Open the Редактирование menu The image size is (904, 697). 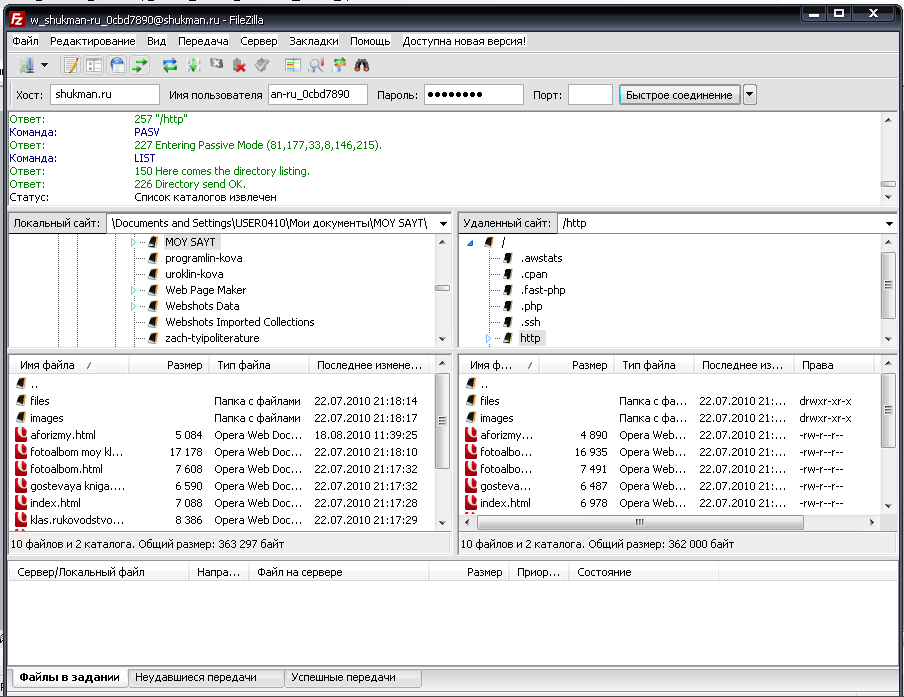click(92, 41)
